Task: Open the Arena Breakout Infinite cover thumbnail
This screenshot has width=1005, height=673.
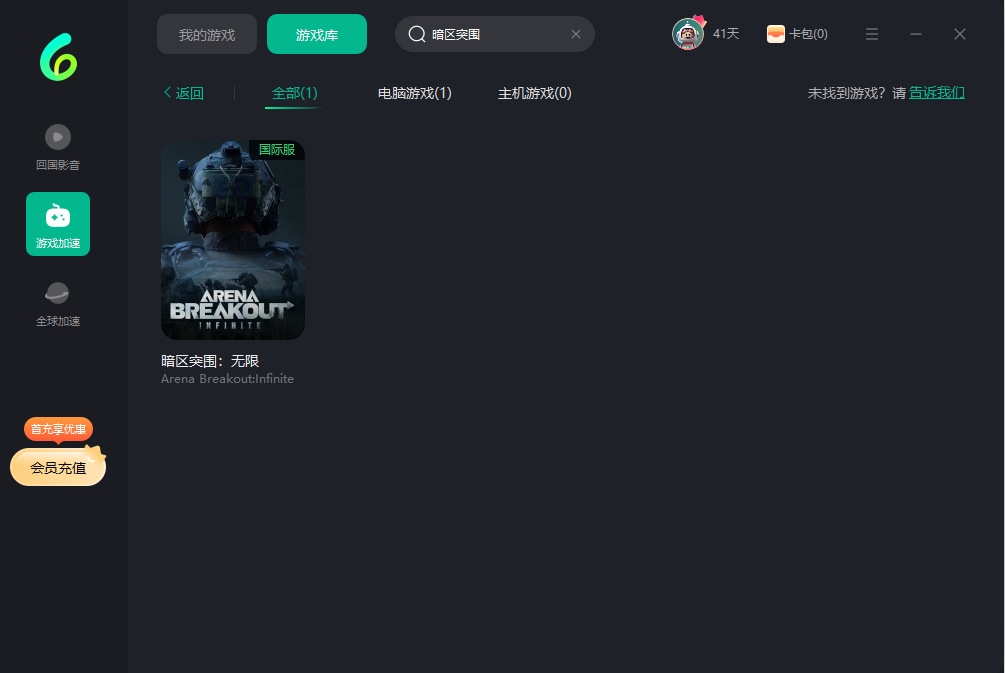Action: [x=233, y=240]
